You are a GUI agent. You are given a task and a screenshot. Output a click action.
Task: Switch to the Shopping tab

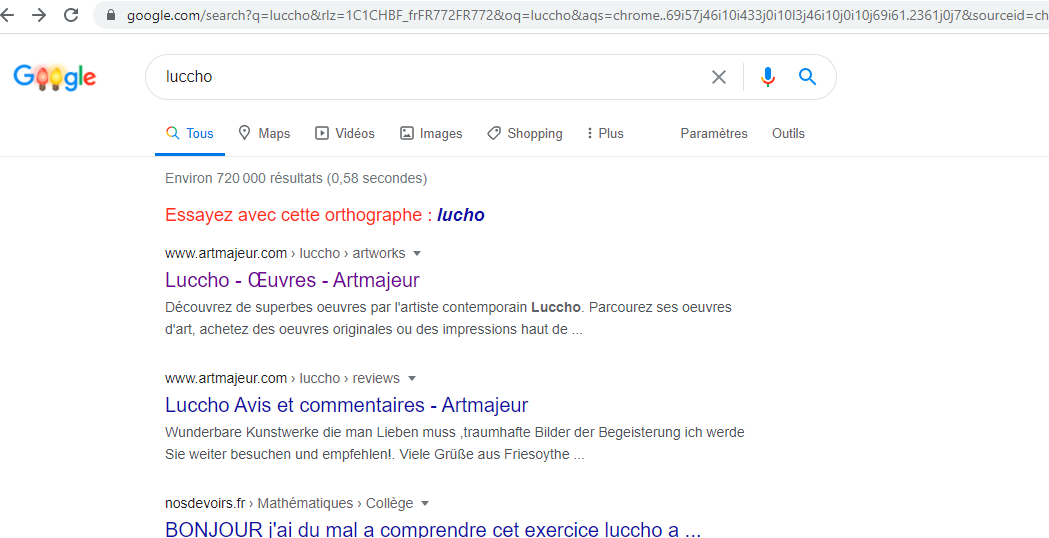click(x=524, y=133)
